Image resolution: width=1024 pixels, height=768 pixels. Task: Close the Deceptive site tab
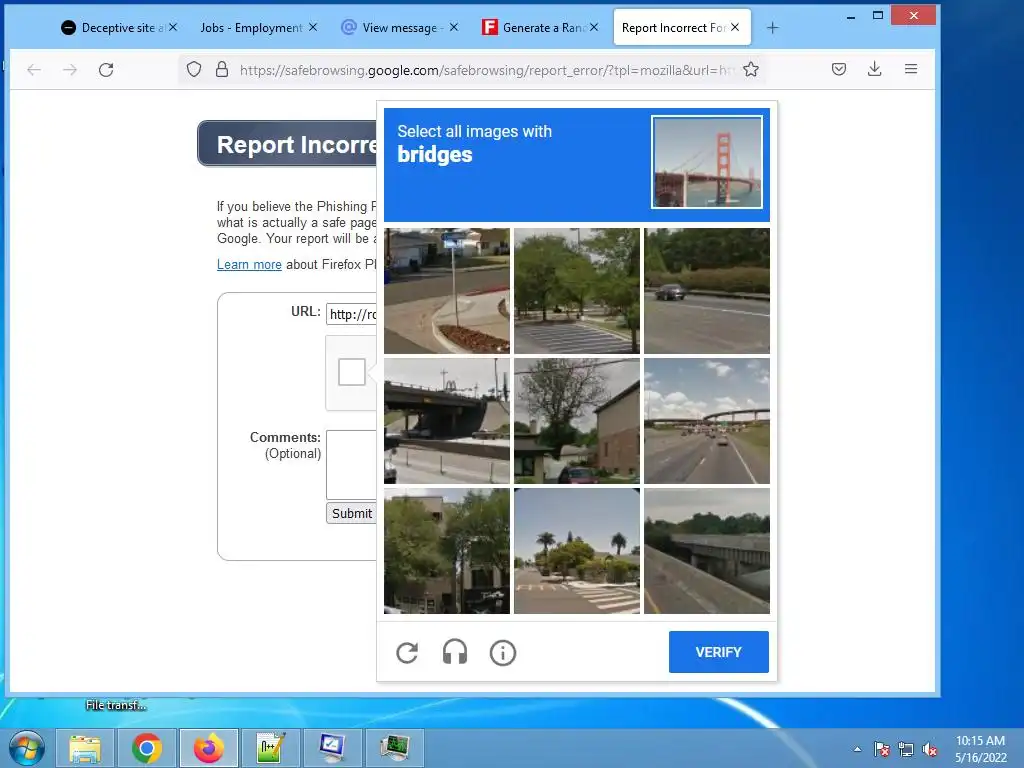coord(173,27)
